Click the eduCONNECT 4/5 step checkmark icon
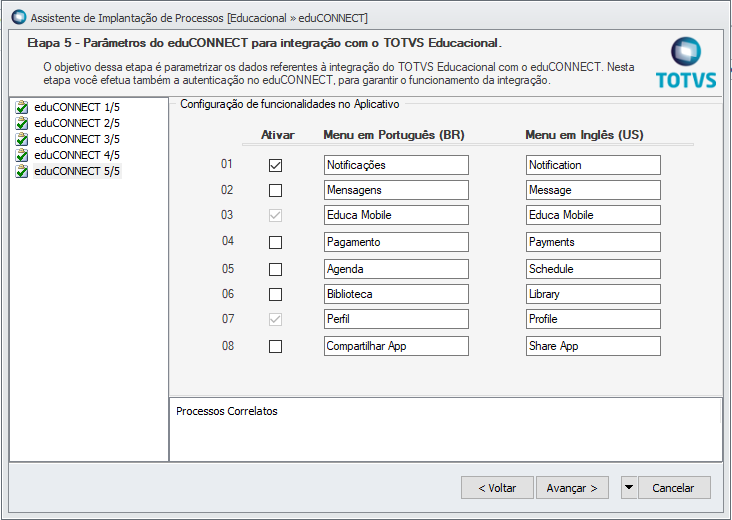Viewport: 732px width, 520px height. pos(22,155)
